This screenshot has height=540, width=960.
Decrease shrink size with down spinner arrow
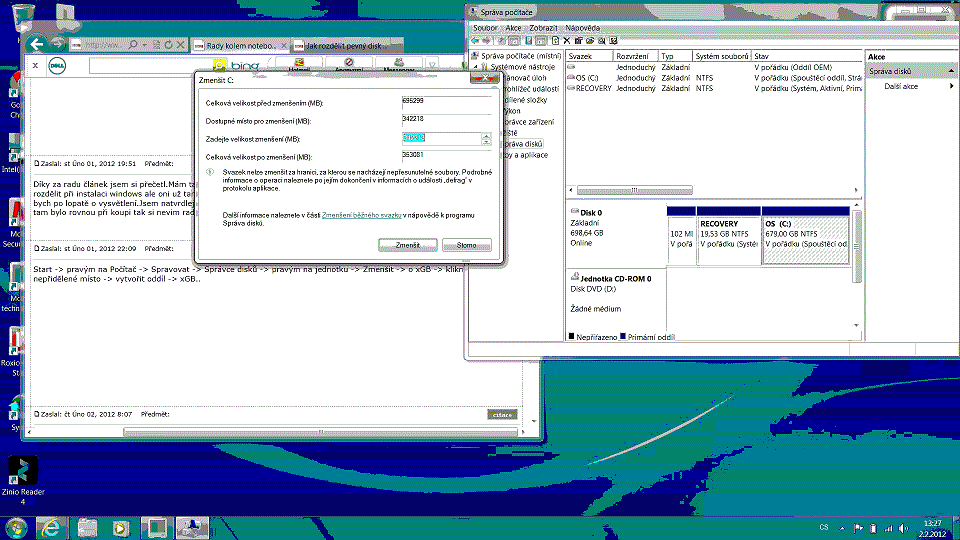[486, 143]
